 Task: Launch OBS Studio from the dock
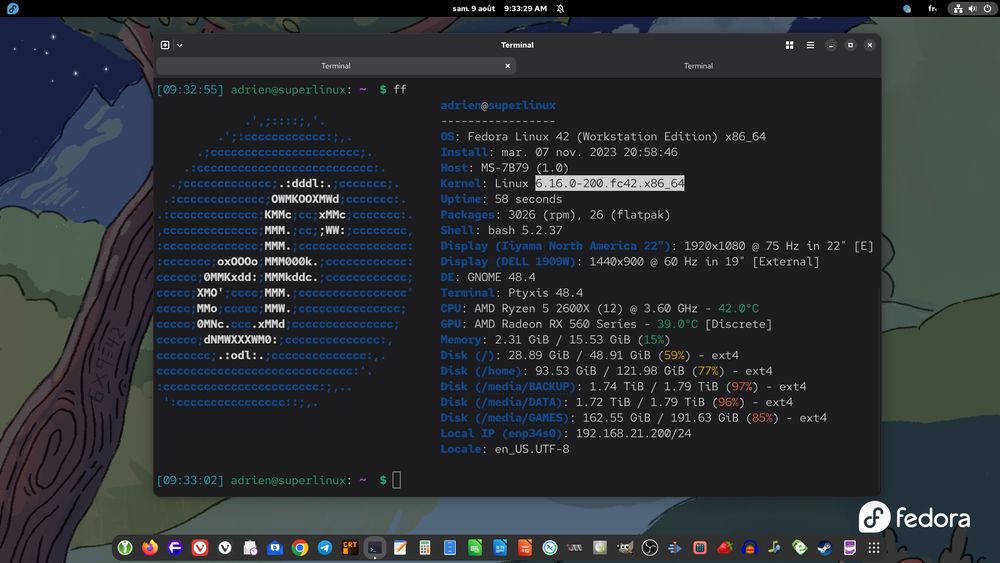(x=650, y=547)
